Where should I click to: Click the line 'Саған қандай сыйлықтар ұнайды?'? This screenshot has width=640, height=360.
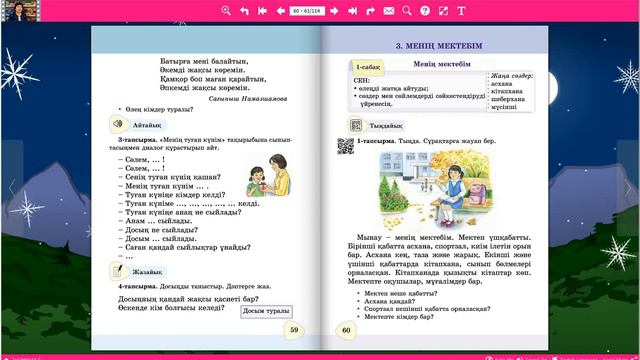coord(184,247)
